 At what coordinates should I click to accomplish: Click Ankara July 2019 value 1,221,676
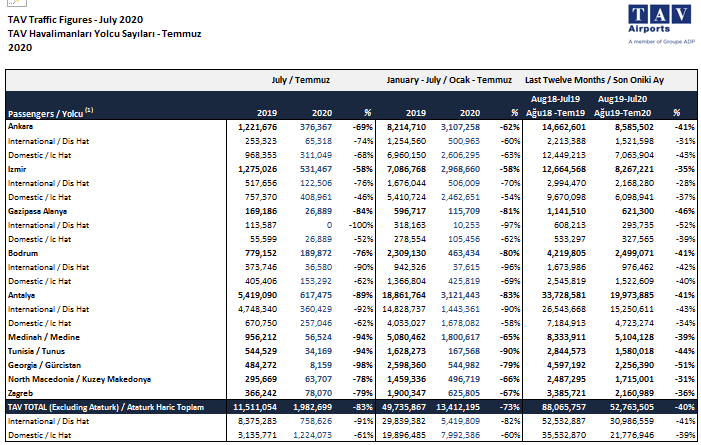pos(258,127)
